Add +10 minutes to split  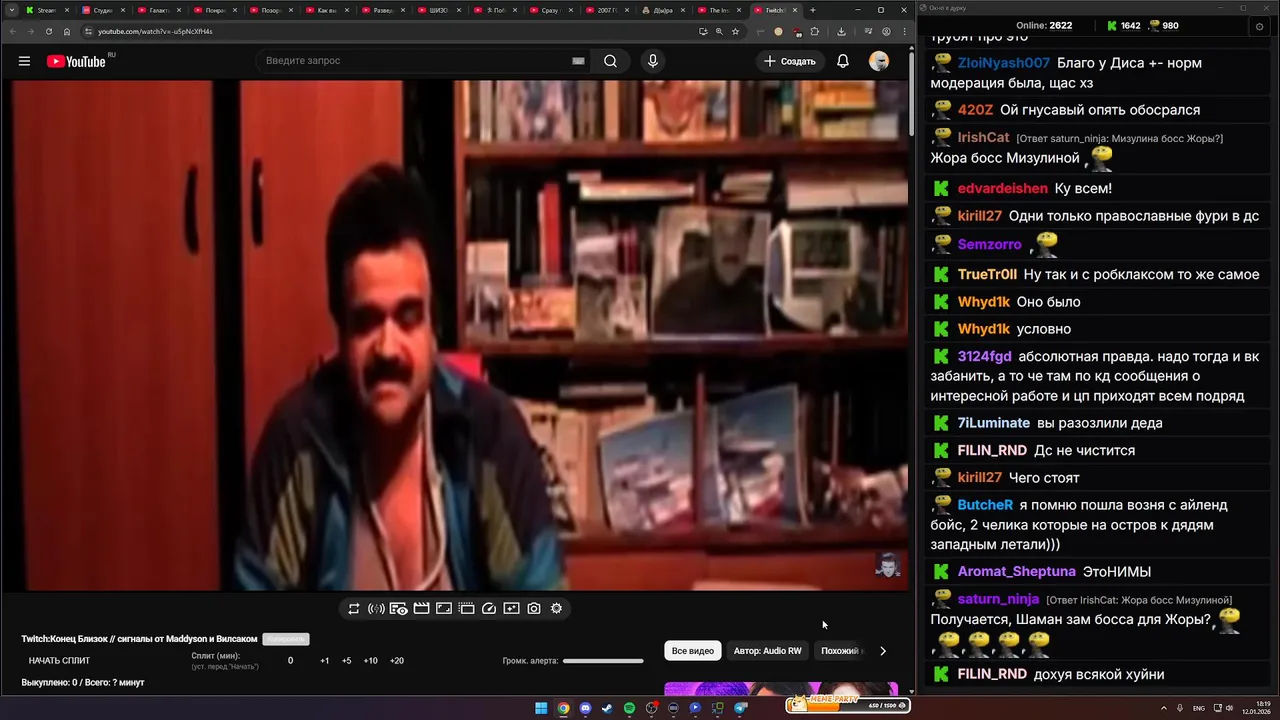point(370,661)
